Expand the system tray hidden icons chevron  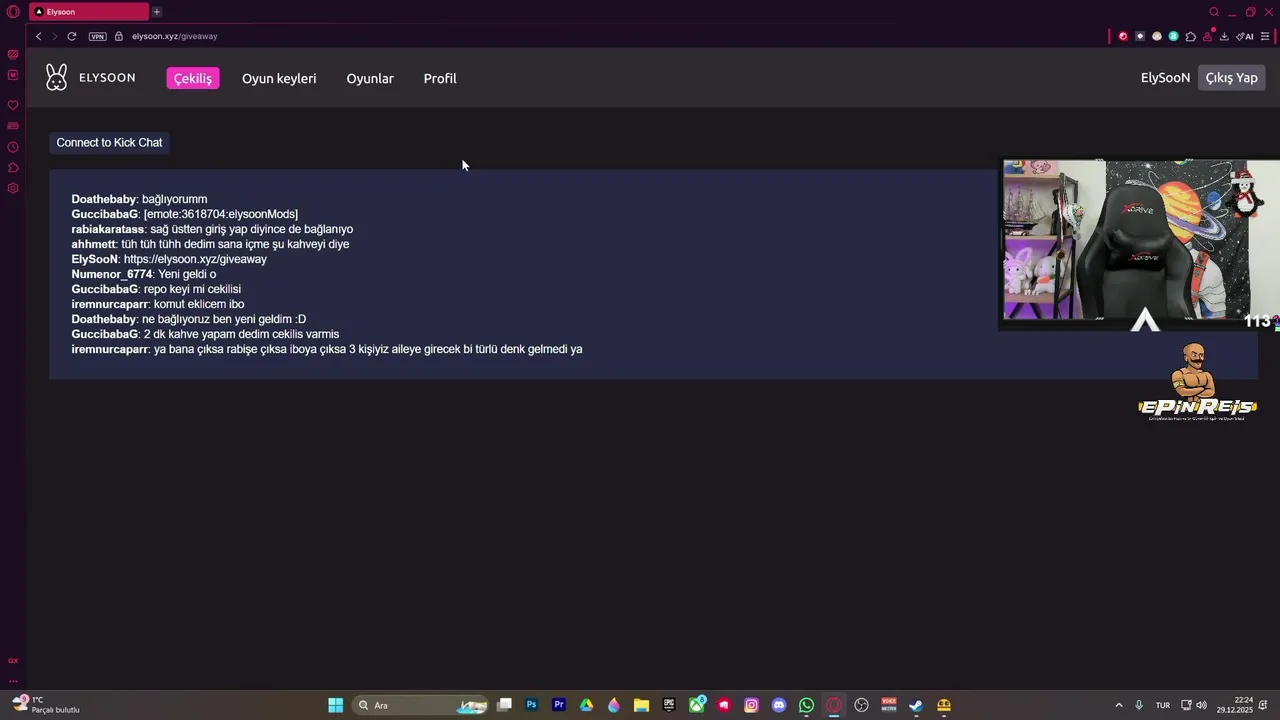point(1119,705)
